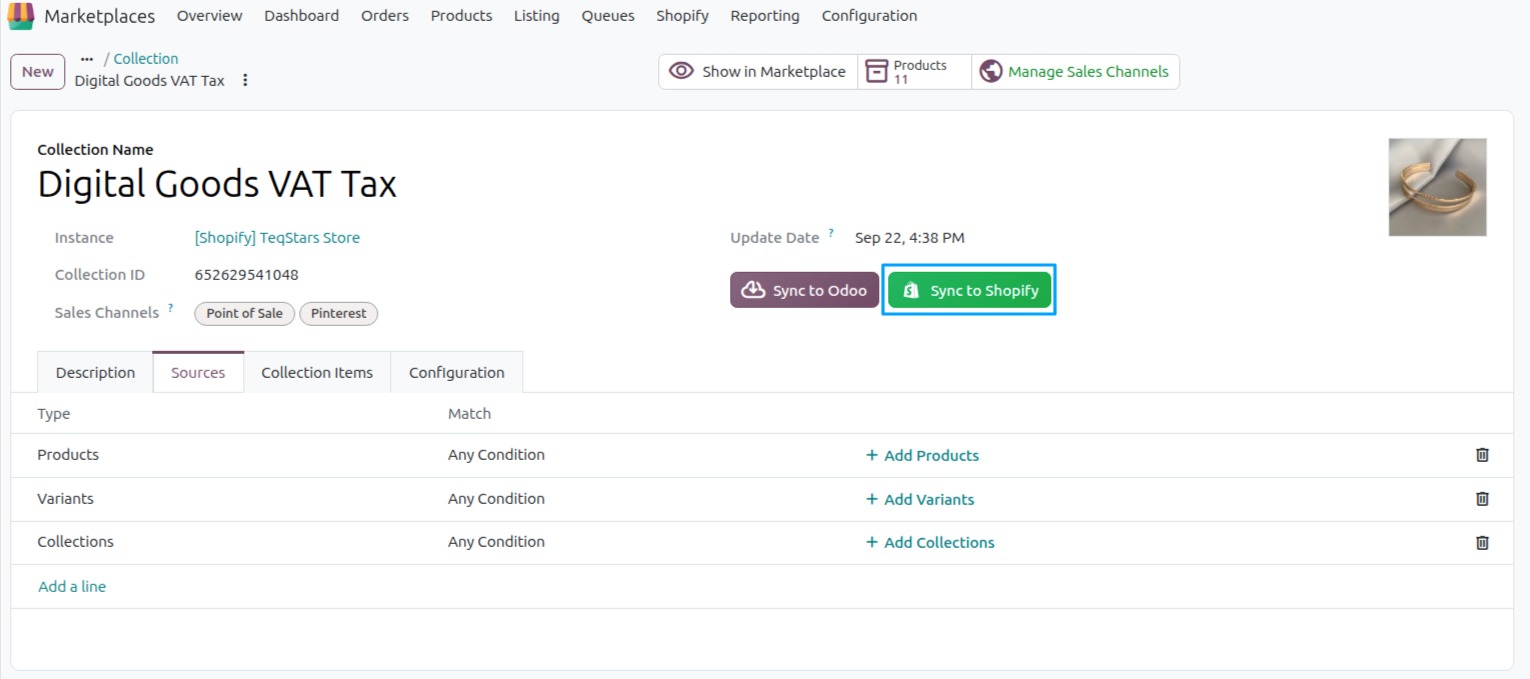Expand the breadcrumb ellipsis
Screen dimensions: 1530x679
[x=86, y=59]
